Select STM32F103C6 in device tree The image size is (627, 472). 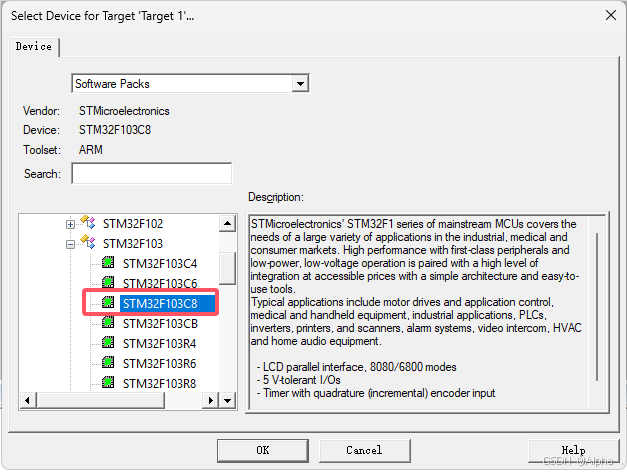coord(160,284)
